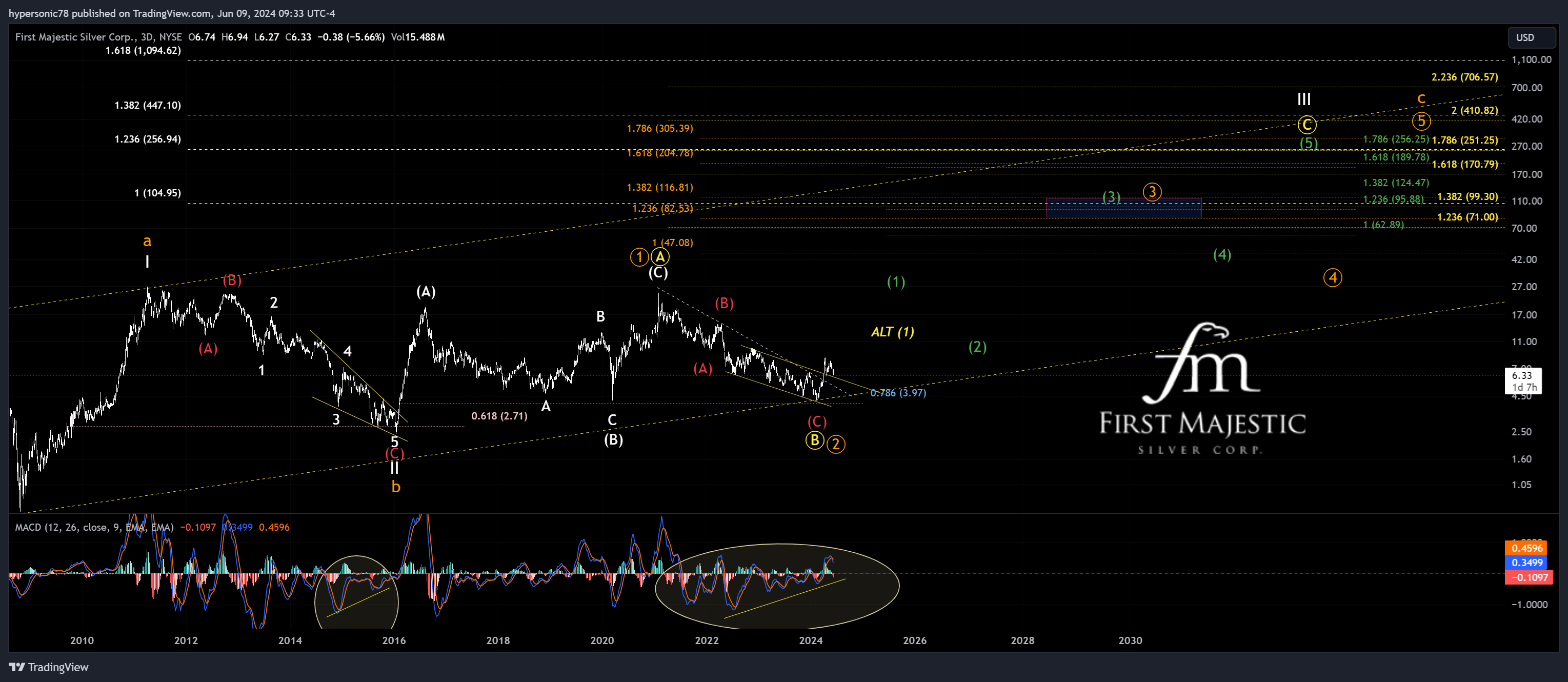Click the blue 0.3499 signal value tag

pos(1526,563)
